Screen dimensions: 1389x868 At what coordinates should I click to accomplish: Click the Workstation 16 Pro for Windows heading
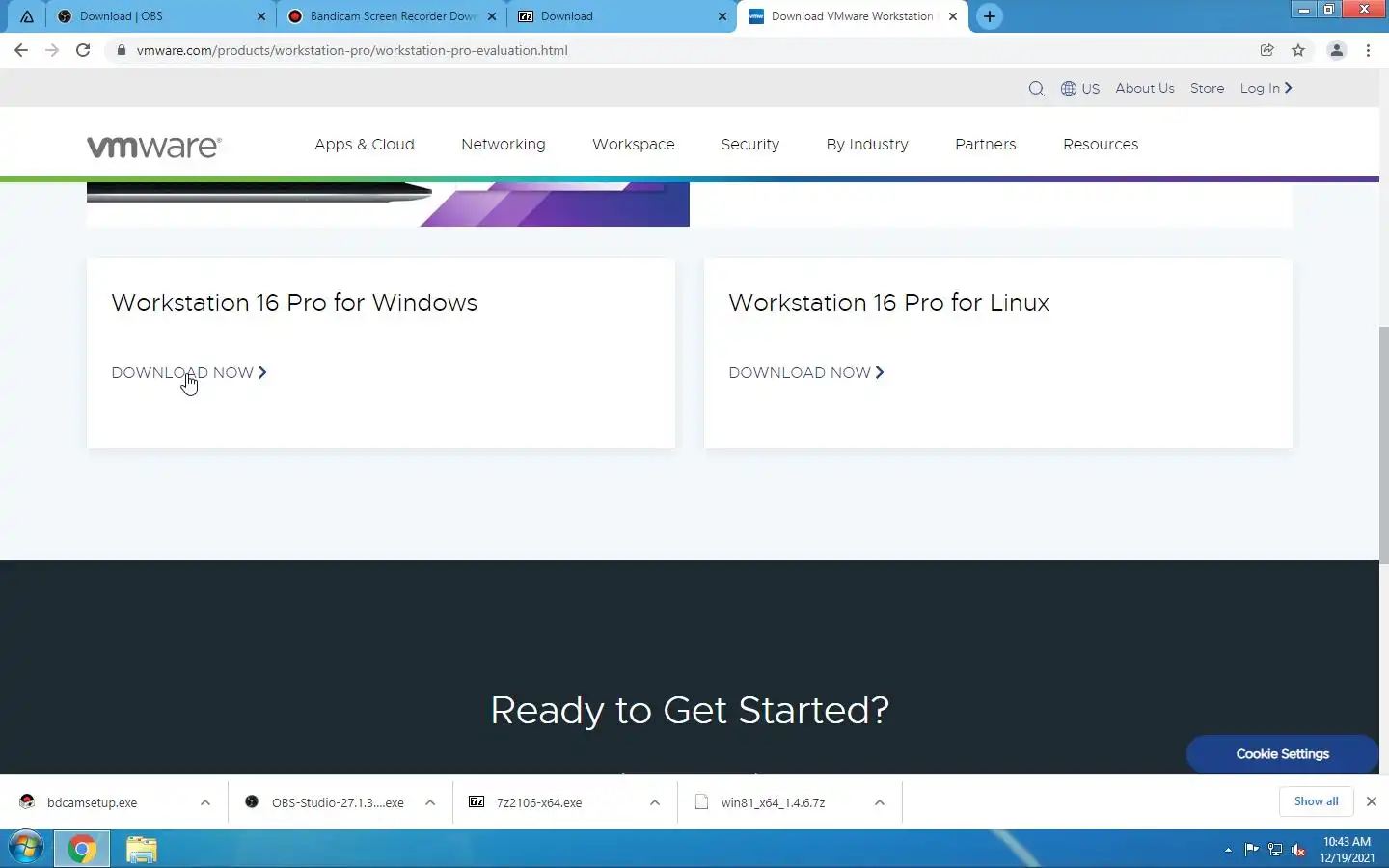coord(294,303)
